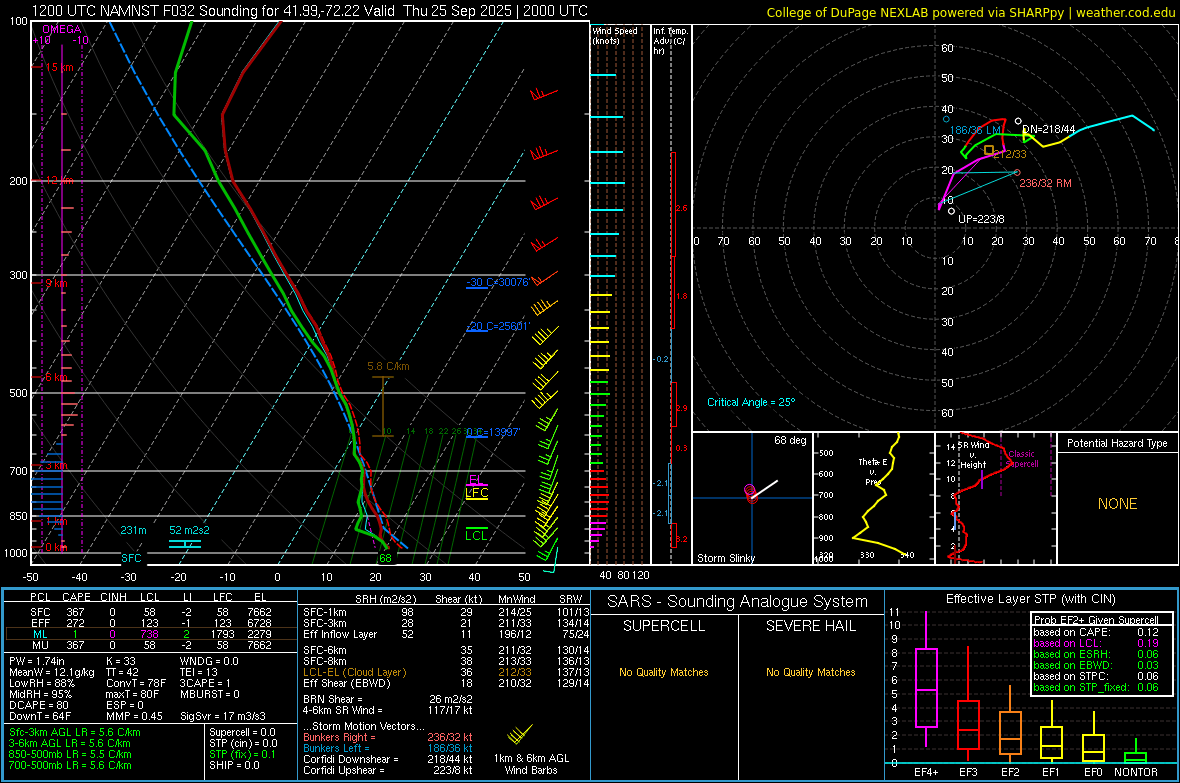
Task: Click the NONTOR box plot label
Action: coord(1136,772)
